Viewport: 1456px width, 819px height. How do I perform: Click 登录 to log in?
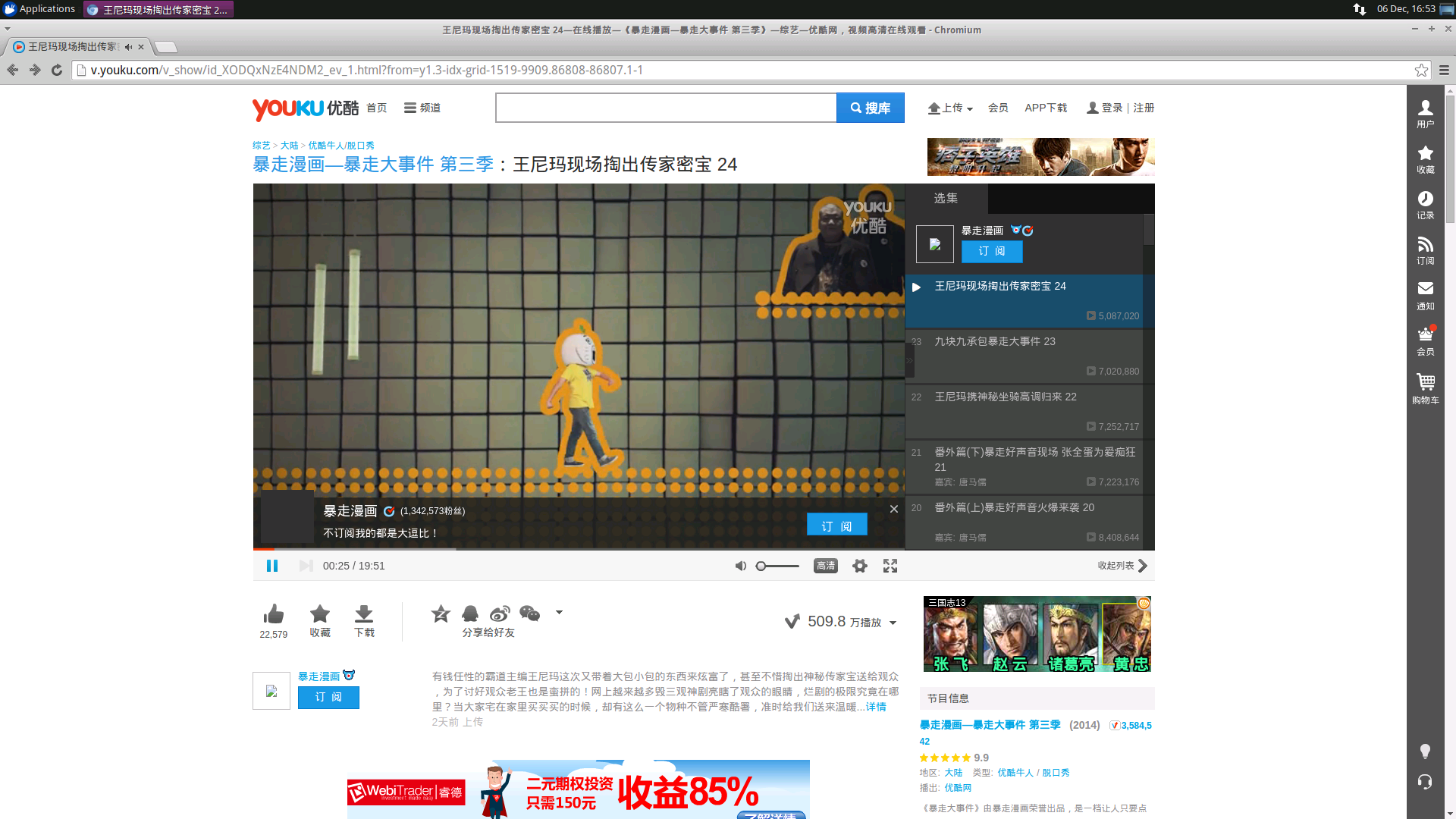[x=1112, y=108]
